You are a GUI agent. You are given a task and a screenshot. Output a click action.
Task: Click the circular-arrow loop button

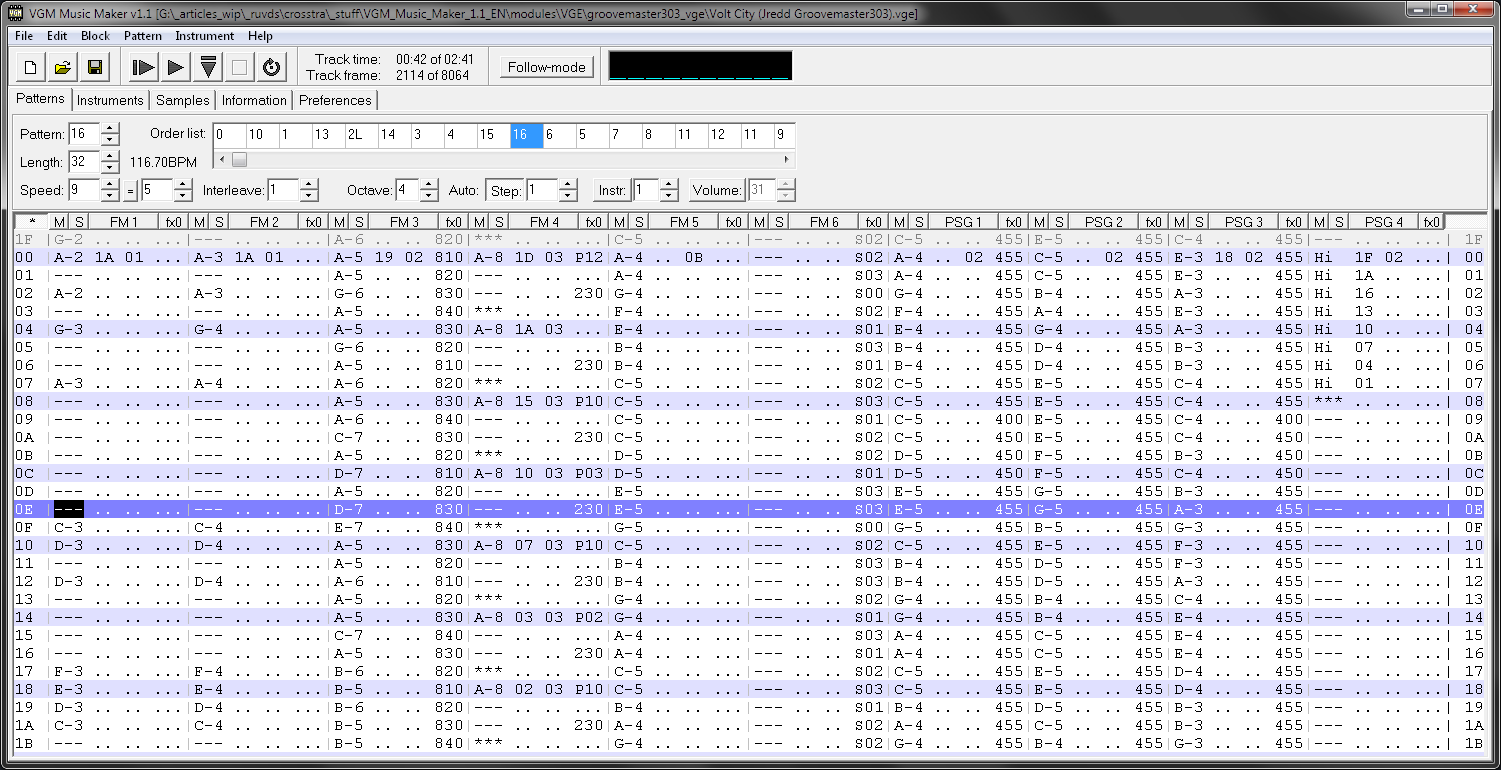(x=271, y=67)
